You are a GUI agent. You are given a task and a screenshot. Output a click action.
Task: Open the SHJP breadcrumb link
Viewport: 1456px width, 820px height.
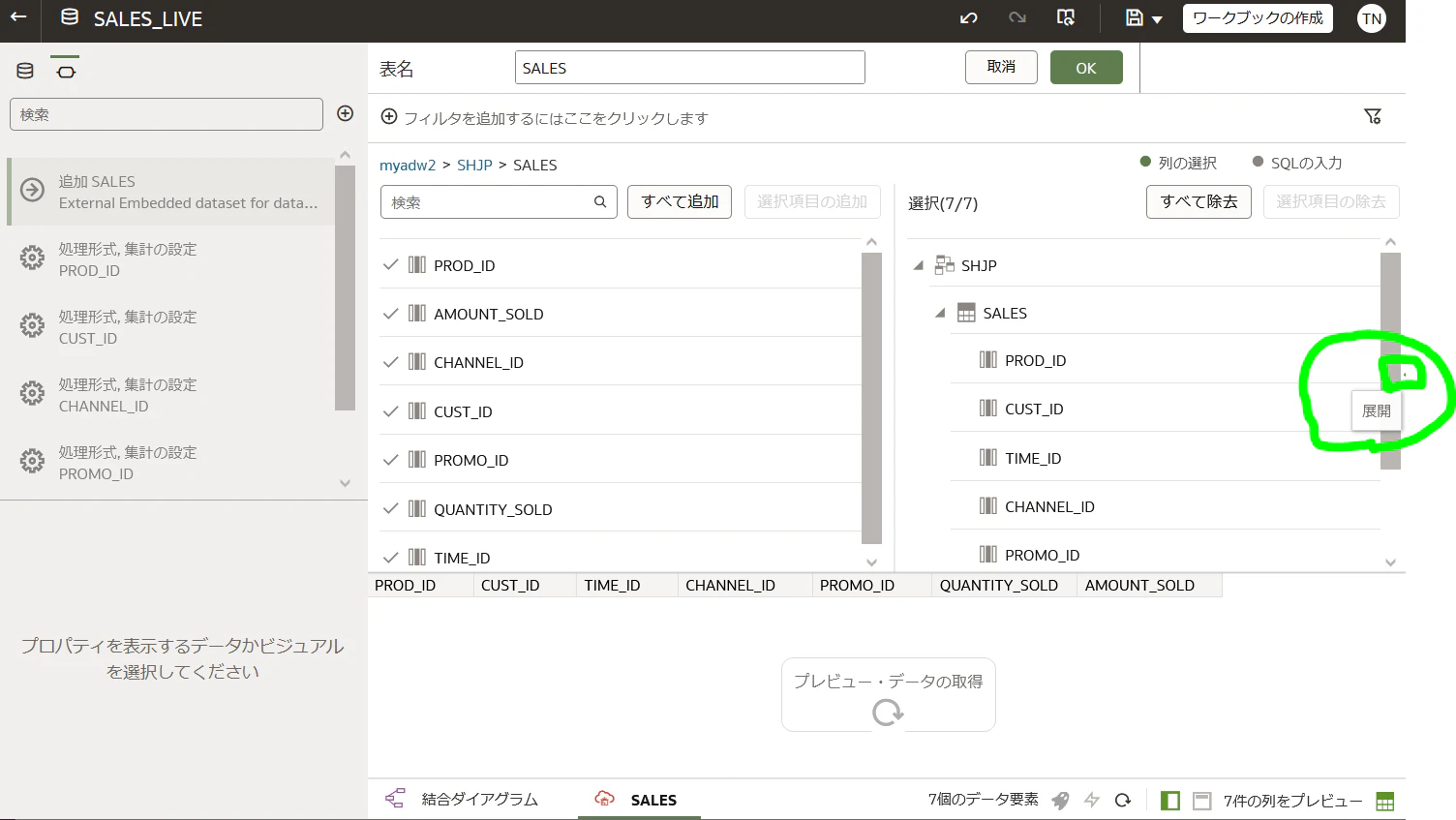[x=474, y=166]
